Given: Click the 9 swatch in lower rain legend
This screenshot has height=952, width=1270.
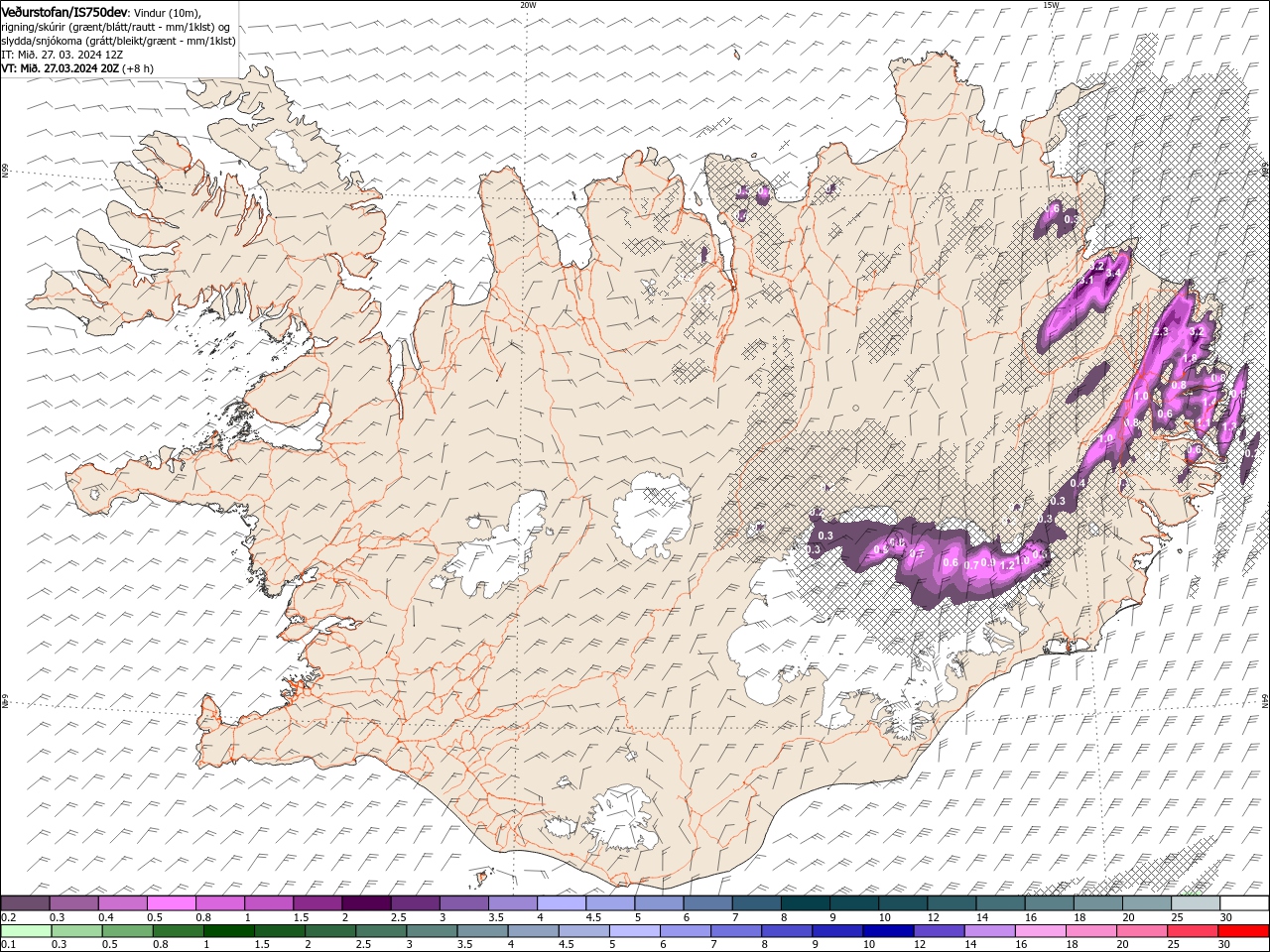Looking at the screenshot, I should pos(838,931).
